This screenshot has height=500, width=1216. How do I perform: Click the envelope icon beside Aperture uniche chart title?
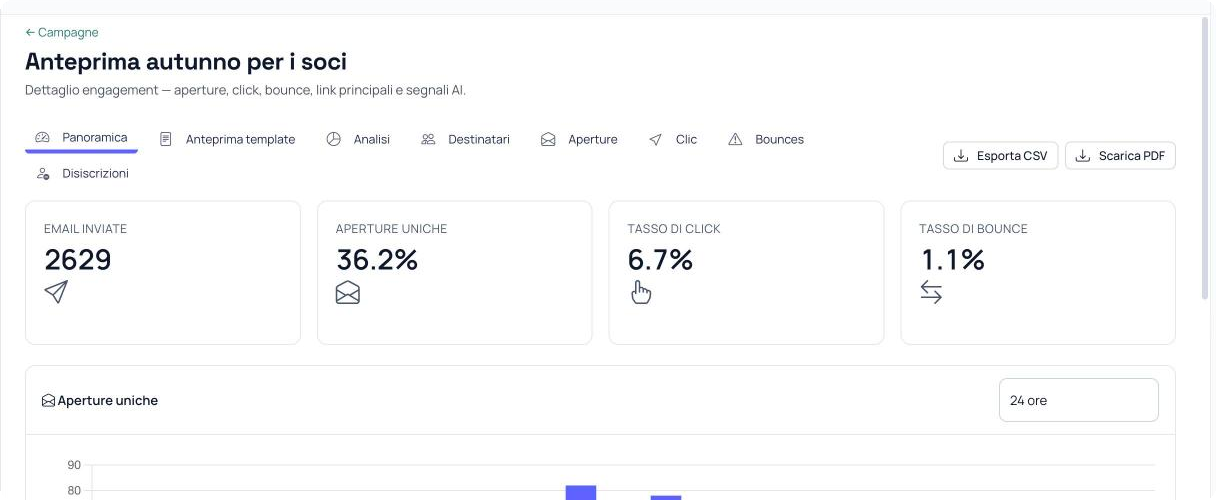tap(48, 401)
